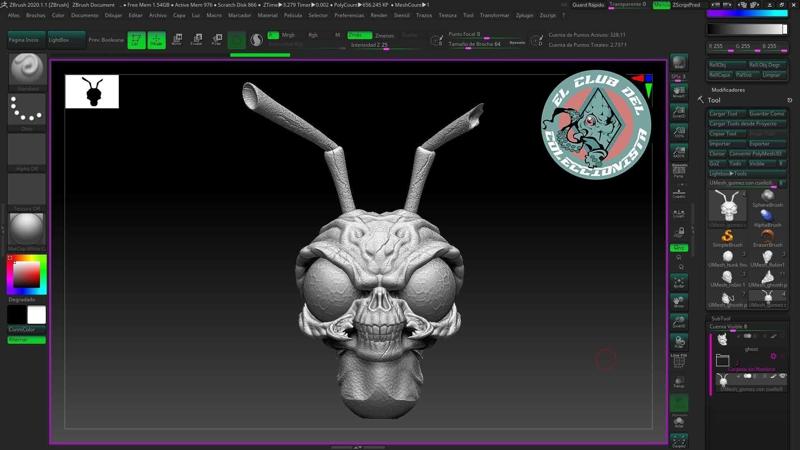The width and height of the screenshot is (800, 450).
Task: Pick the SphereBrush tool icon
Action: pyautogui.click(x=767, y=196)
